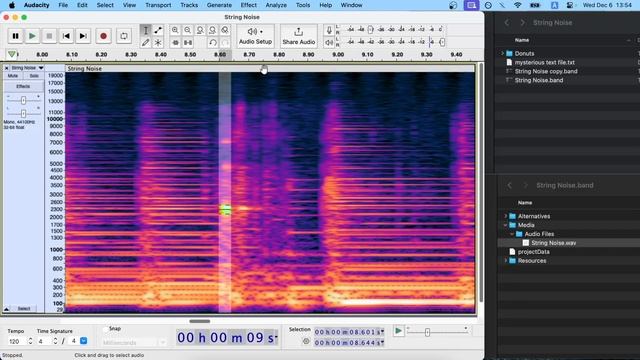Start playback with the green Play button

[32, 36]
